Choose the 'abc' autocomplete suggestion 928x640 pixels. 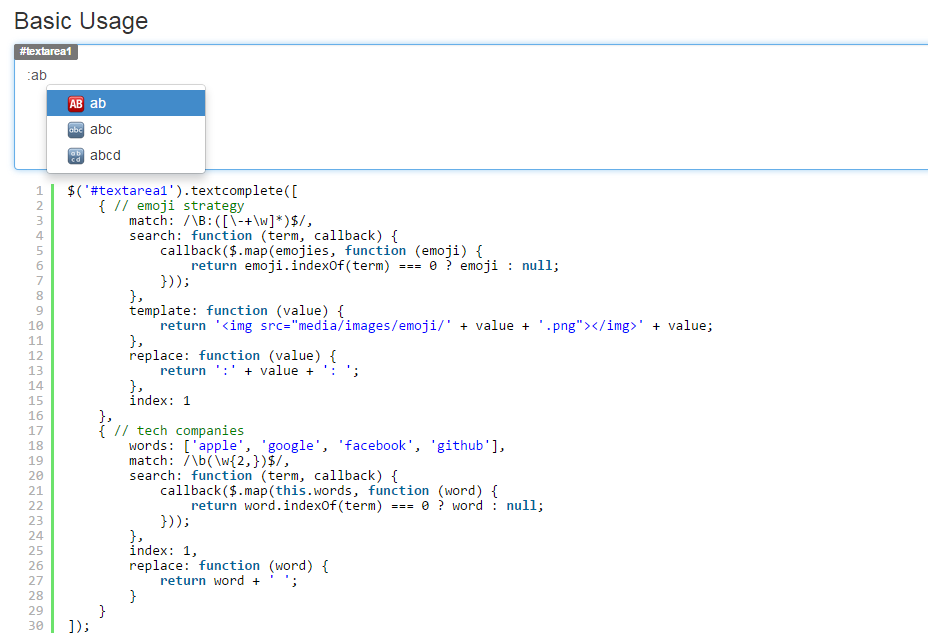pos(126,129)
